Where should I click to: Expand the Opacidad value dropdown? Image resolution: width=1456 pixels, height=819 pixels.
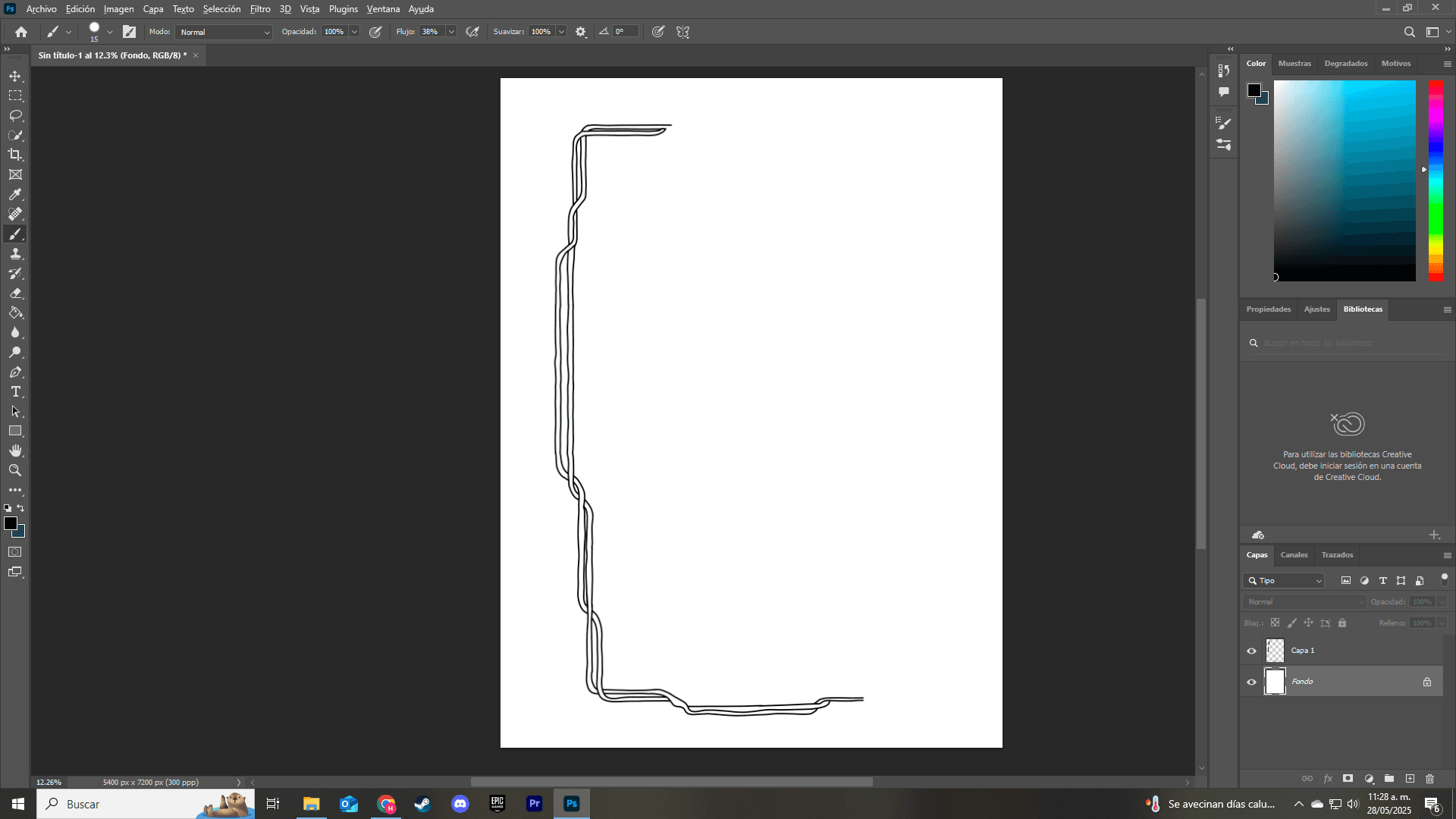[x=354, y=32]
